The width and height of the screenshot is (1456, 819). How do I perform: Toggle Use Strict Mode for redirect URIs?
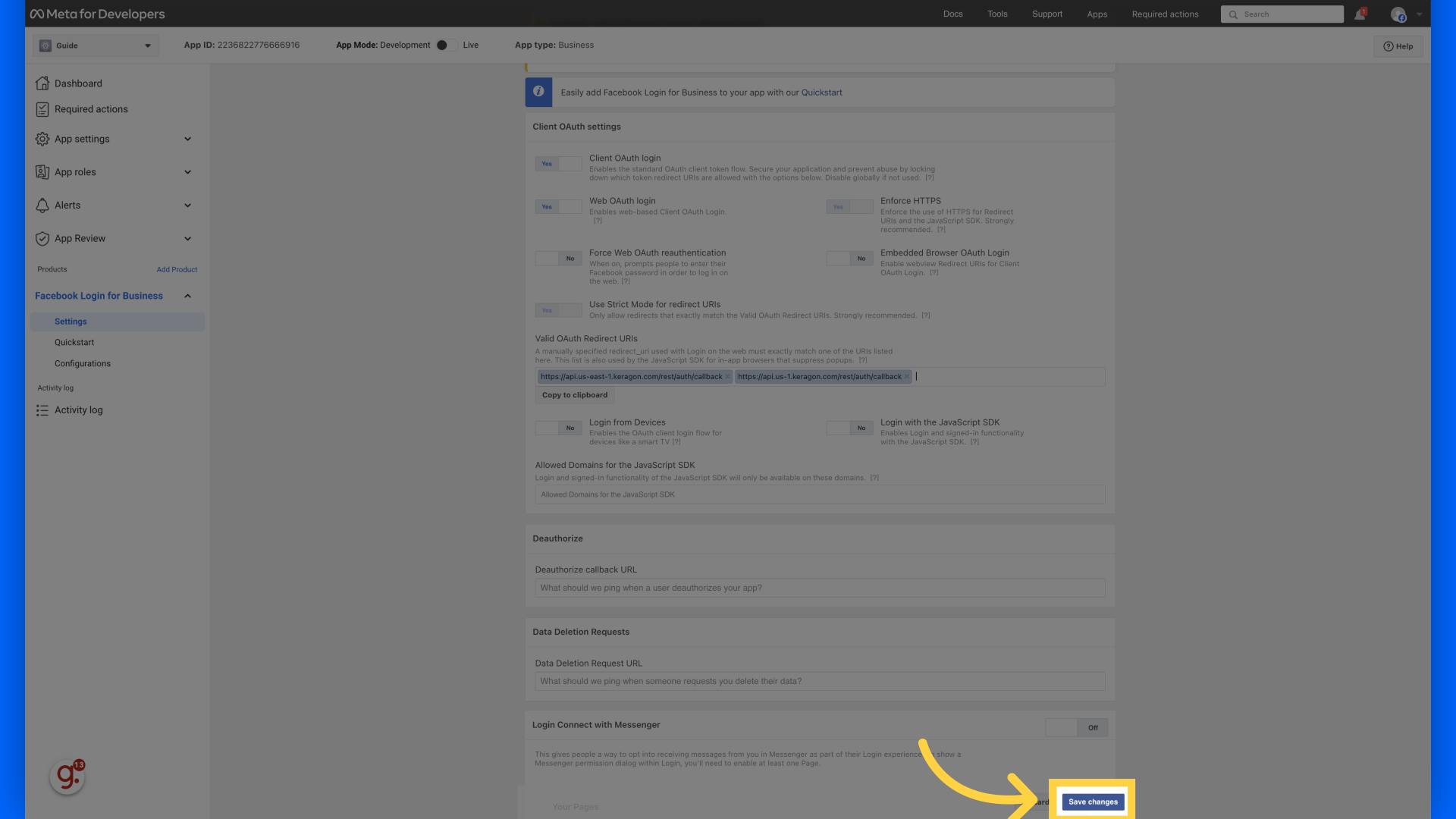tap(558, 310)
